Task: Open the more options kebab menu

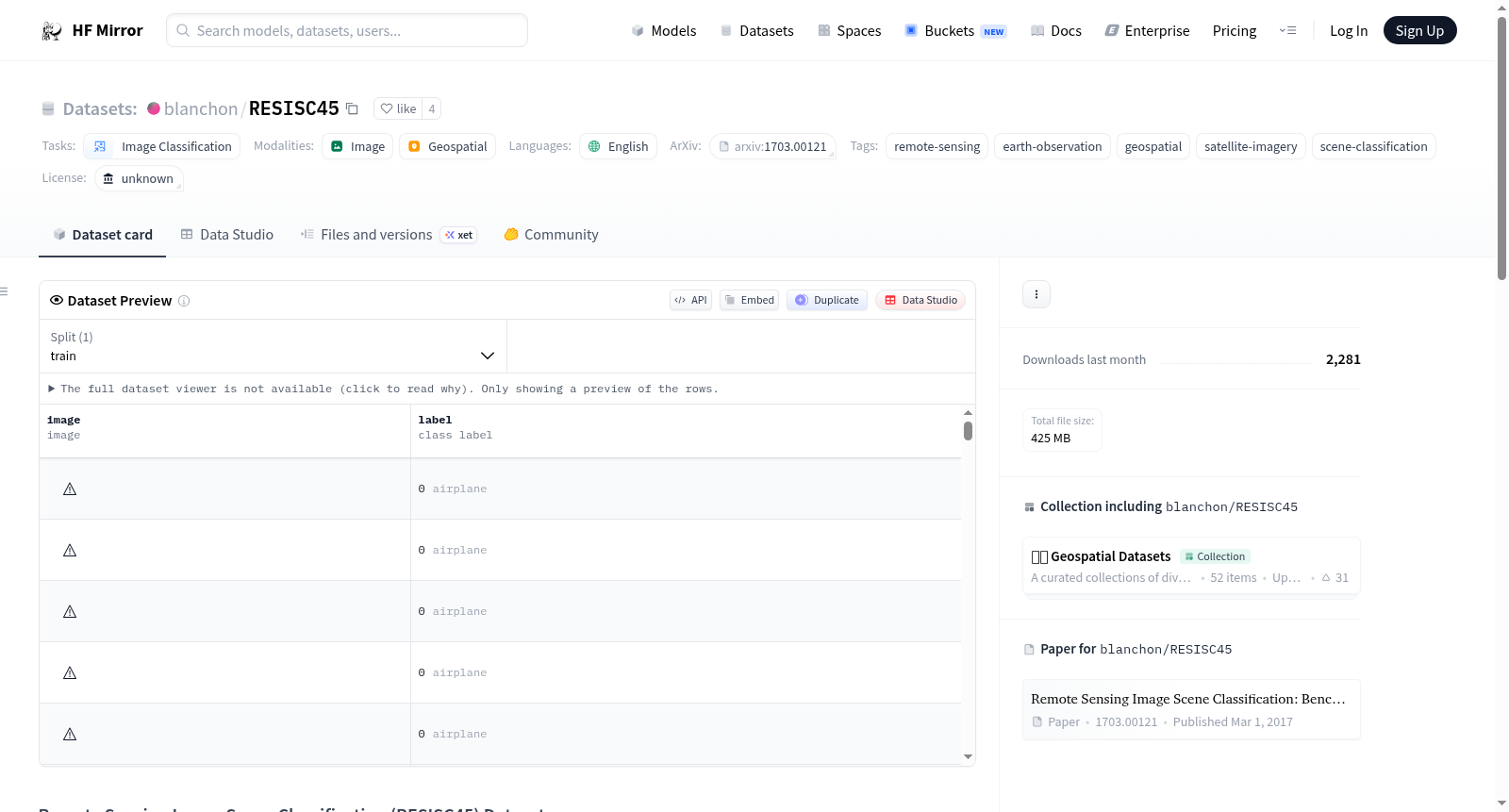Action: coord(1036,294)
